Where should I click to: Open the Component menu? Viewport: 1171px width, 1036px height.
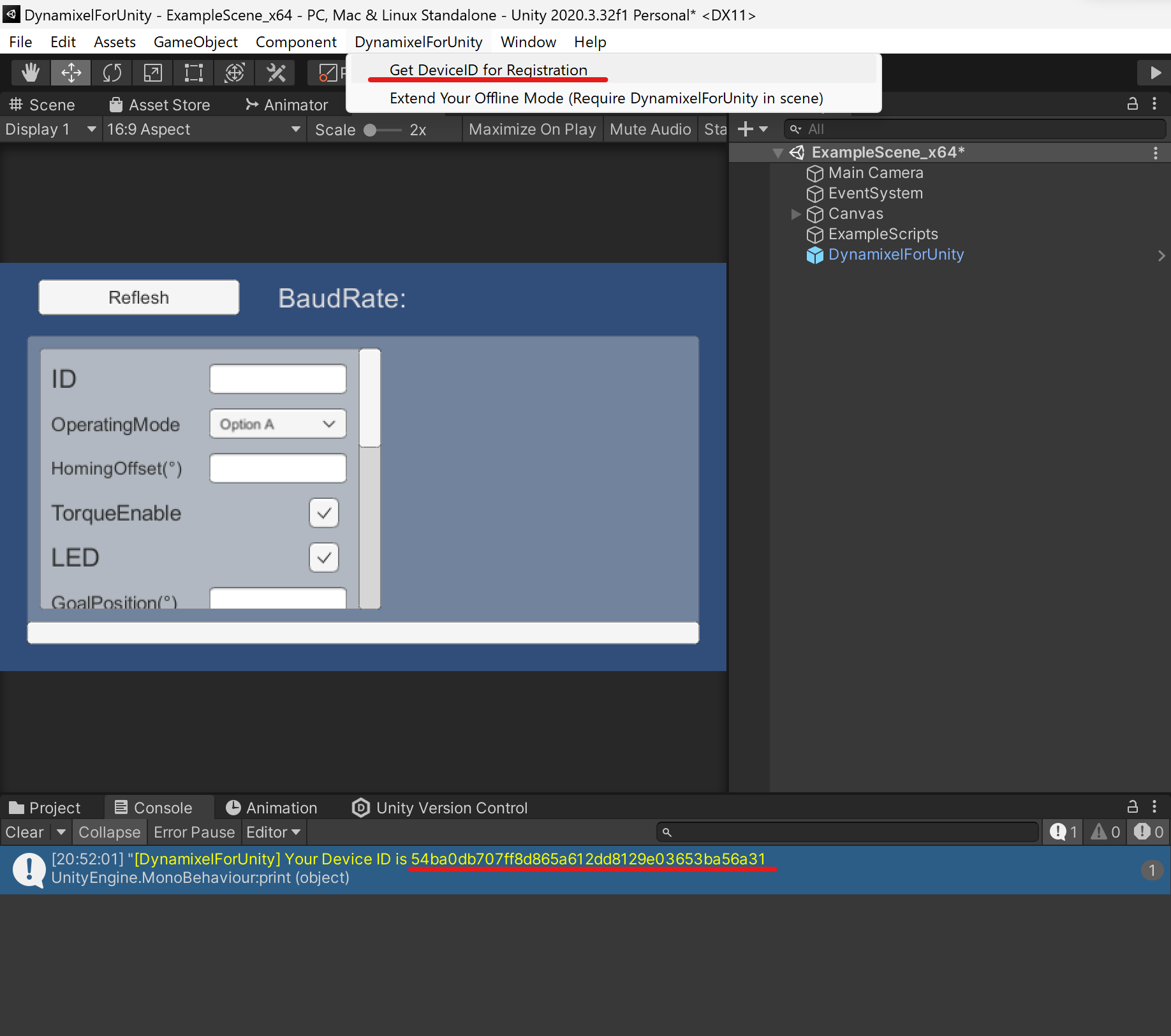pos(296,42)
